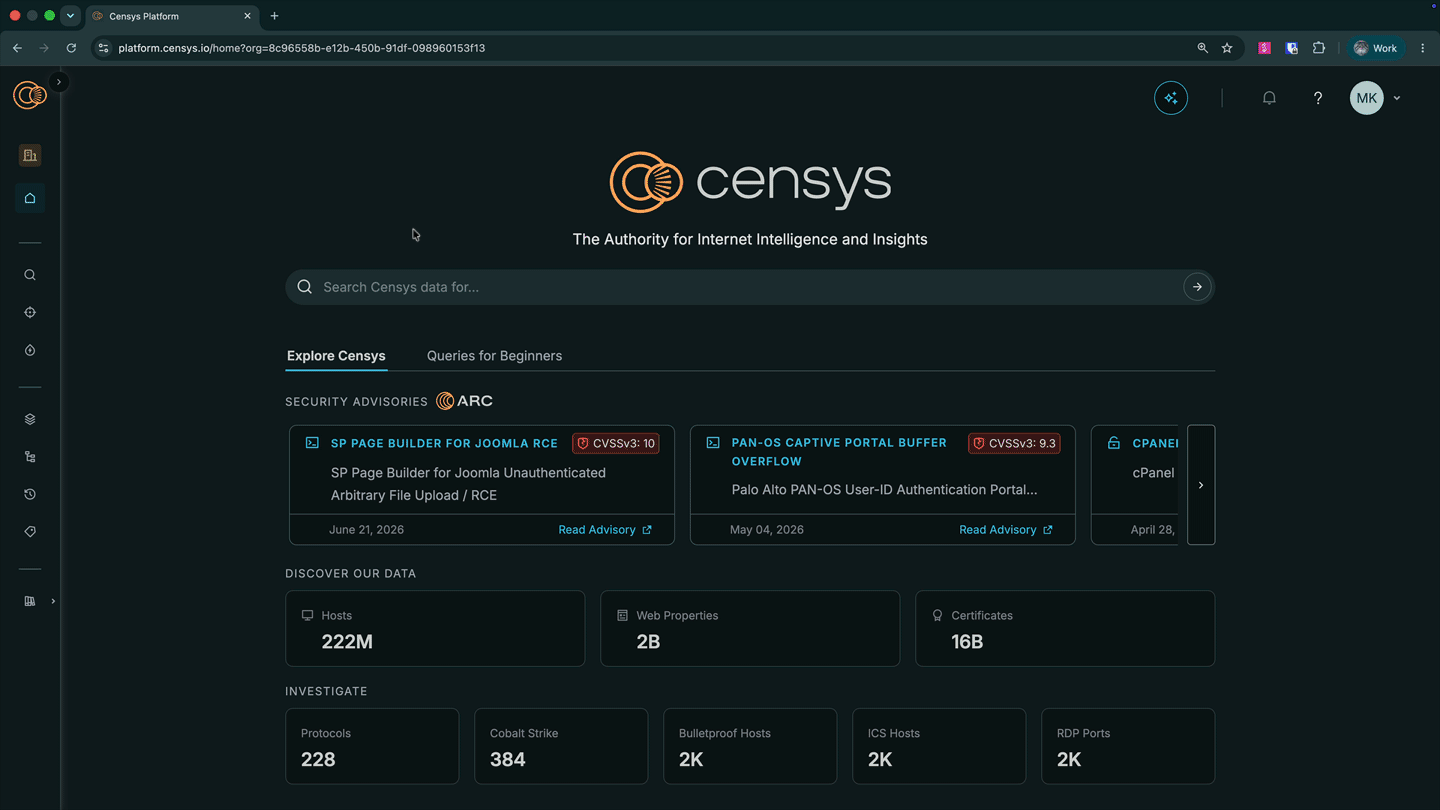Click the MK user avatar
The height and width of the screenshot is (810, 1440).
(x=1367, y=98)
